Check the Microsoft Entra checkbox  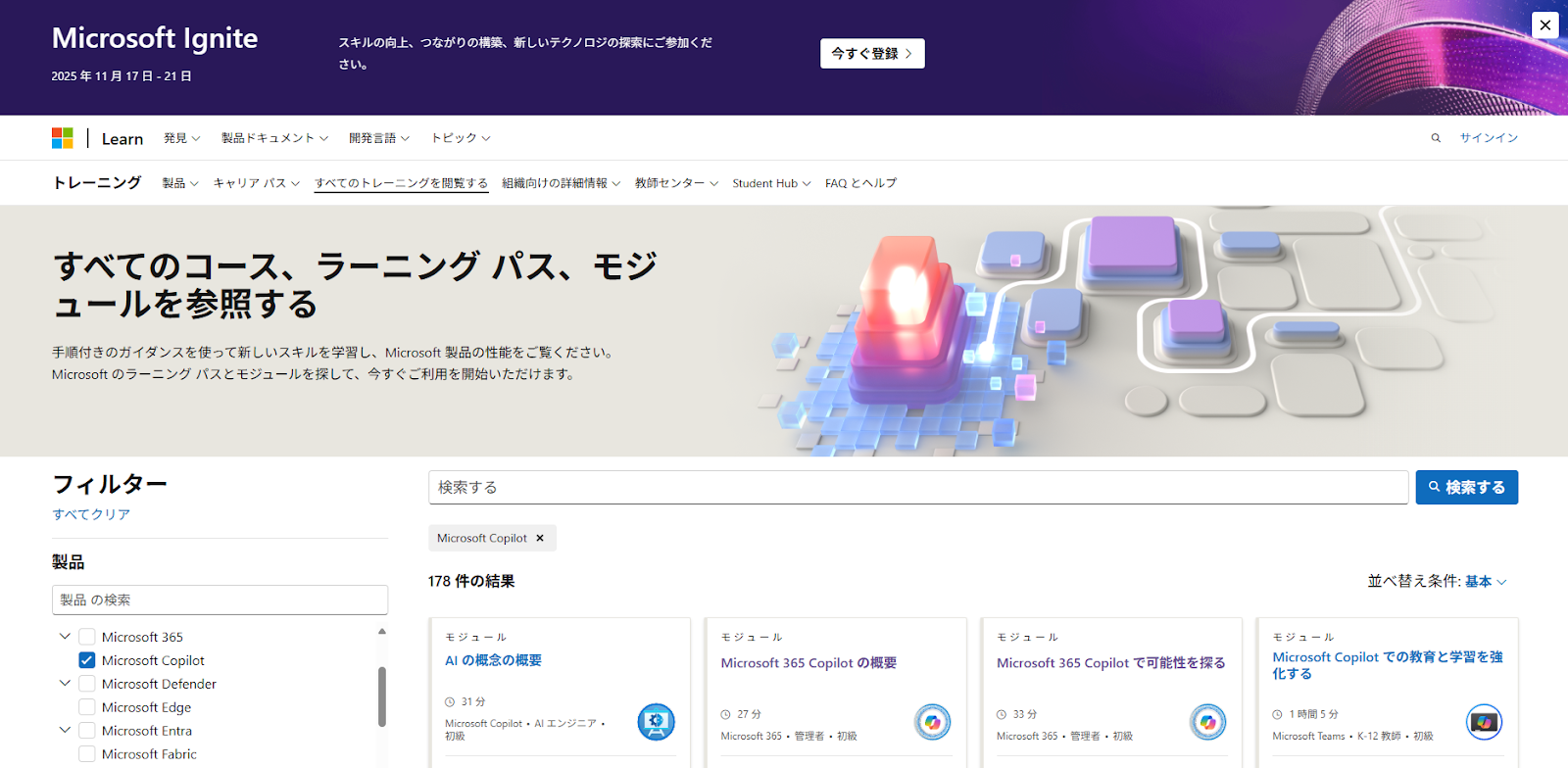(87, 731)
